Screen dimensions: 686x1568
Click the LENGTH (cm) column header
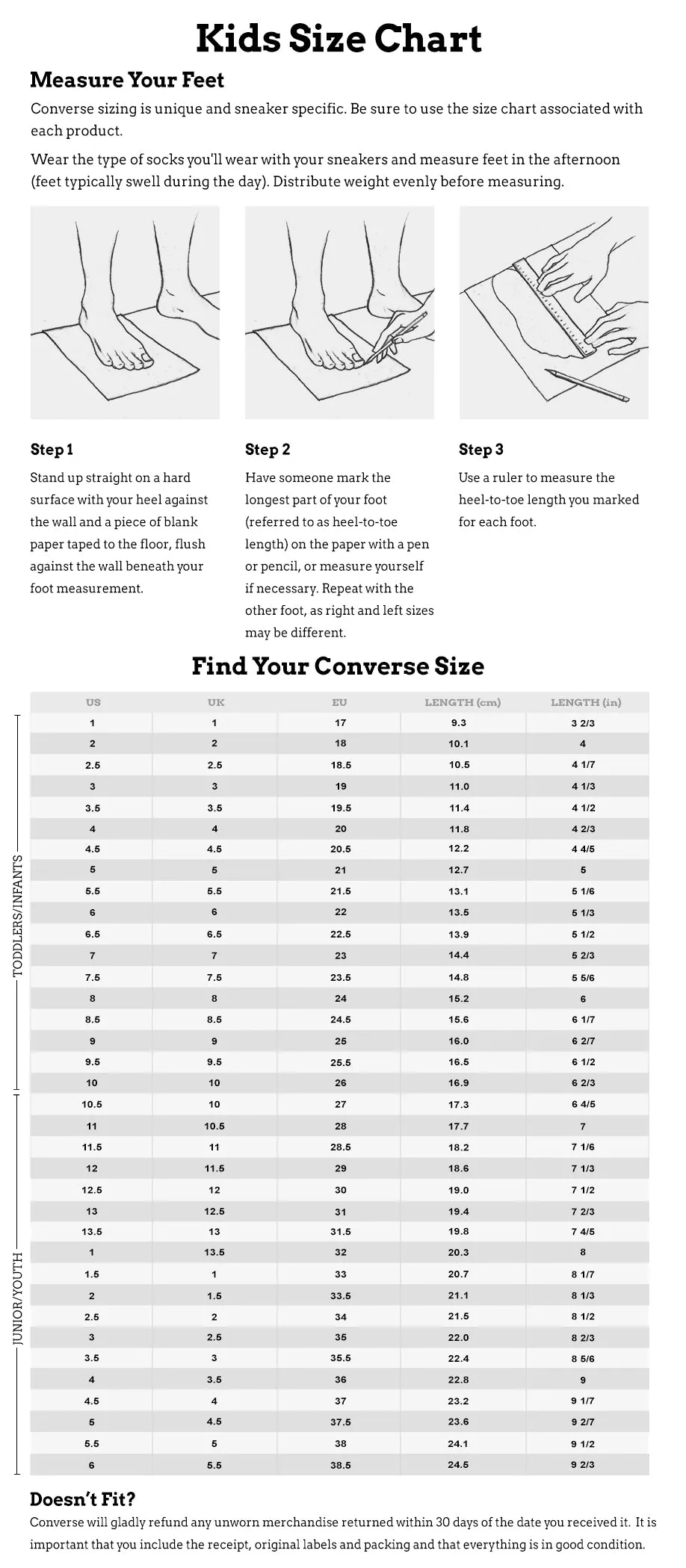(x=463, y=702)
